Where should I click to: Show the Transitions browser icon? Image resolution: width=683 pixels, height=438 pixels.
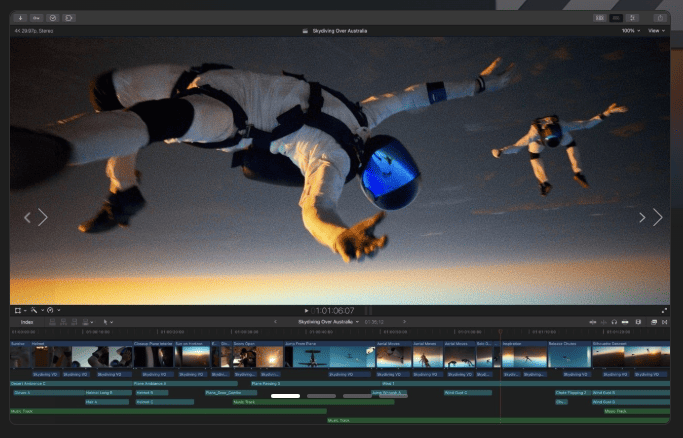(664, 322)
